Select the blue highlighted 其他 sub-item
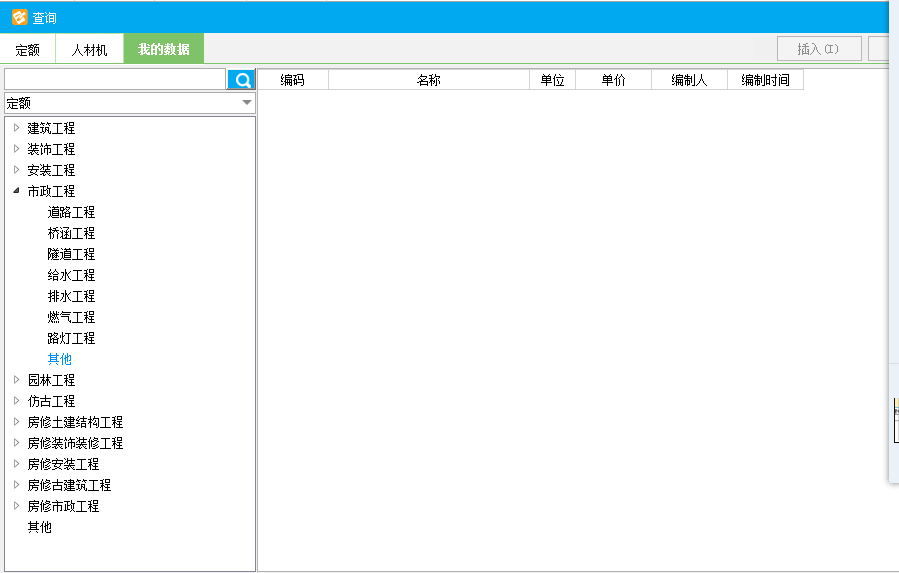 (59, 359)
